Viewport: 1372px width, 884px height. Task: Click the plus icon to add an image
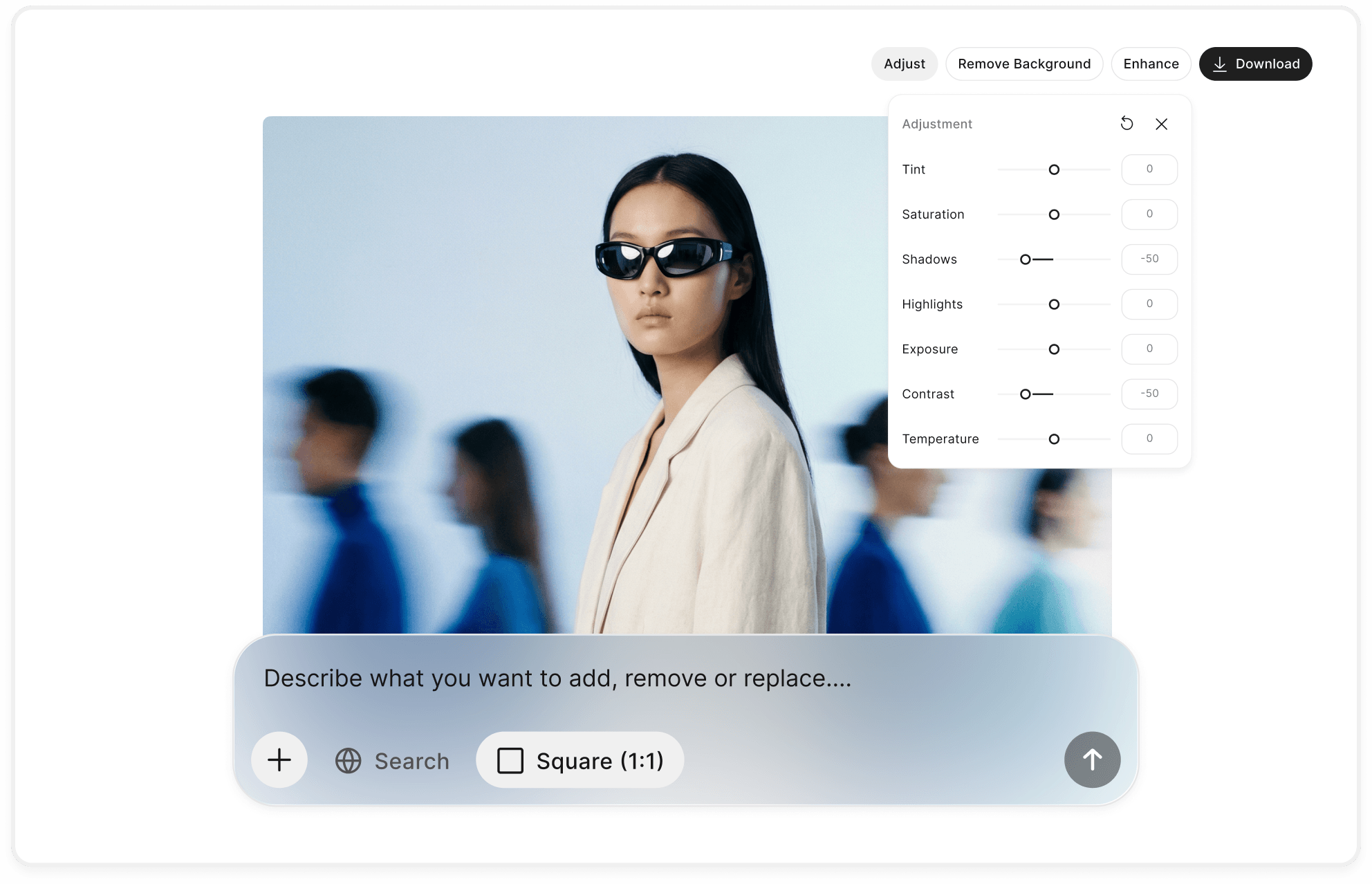[x=279, y=759]
